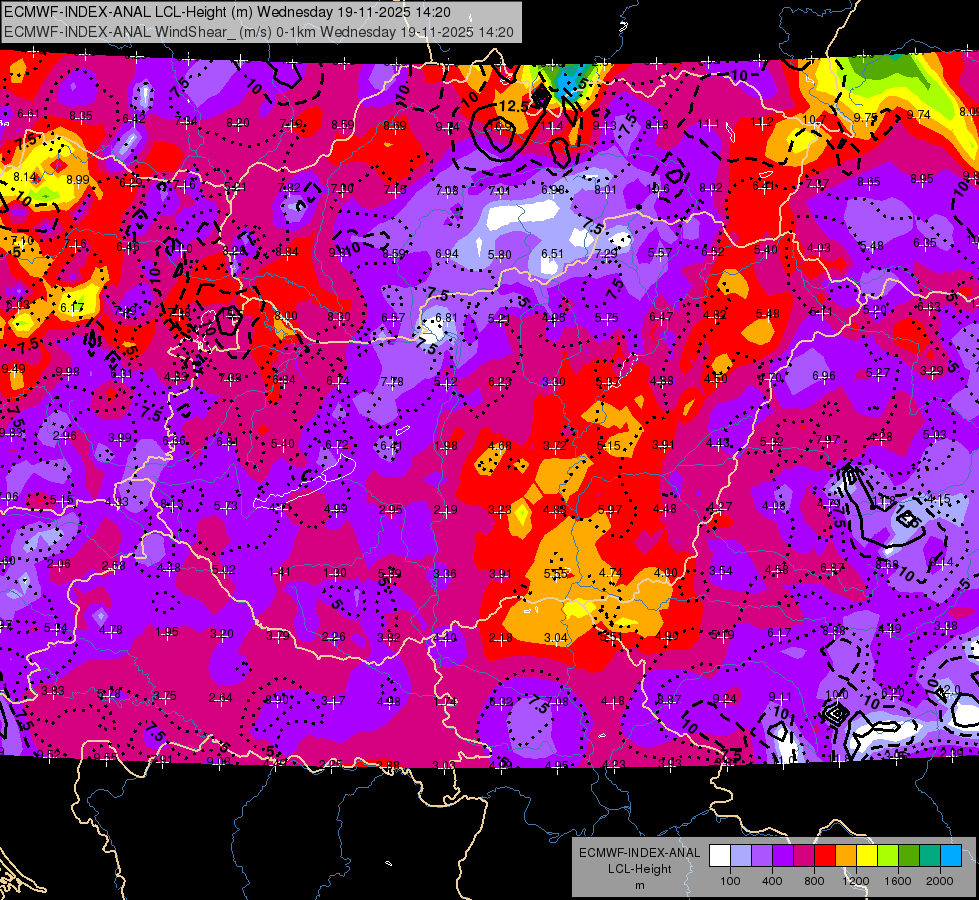The width and height of the screenshot is (979, 900).
Task: Click the grid value 4.03
Action: [819, 248]
